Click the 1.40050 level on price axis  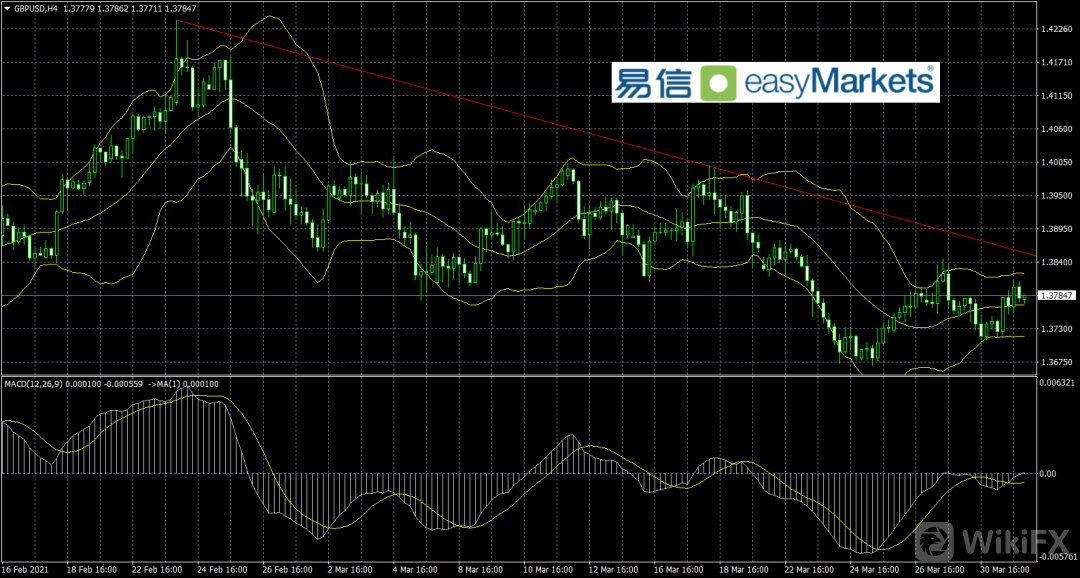(1057, 162)
